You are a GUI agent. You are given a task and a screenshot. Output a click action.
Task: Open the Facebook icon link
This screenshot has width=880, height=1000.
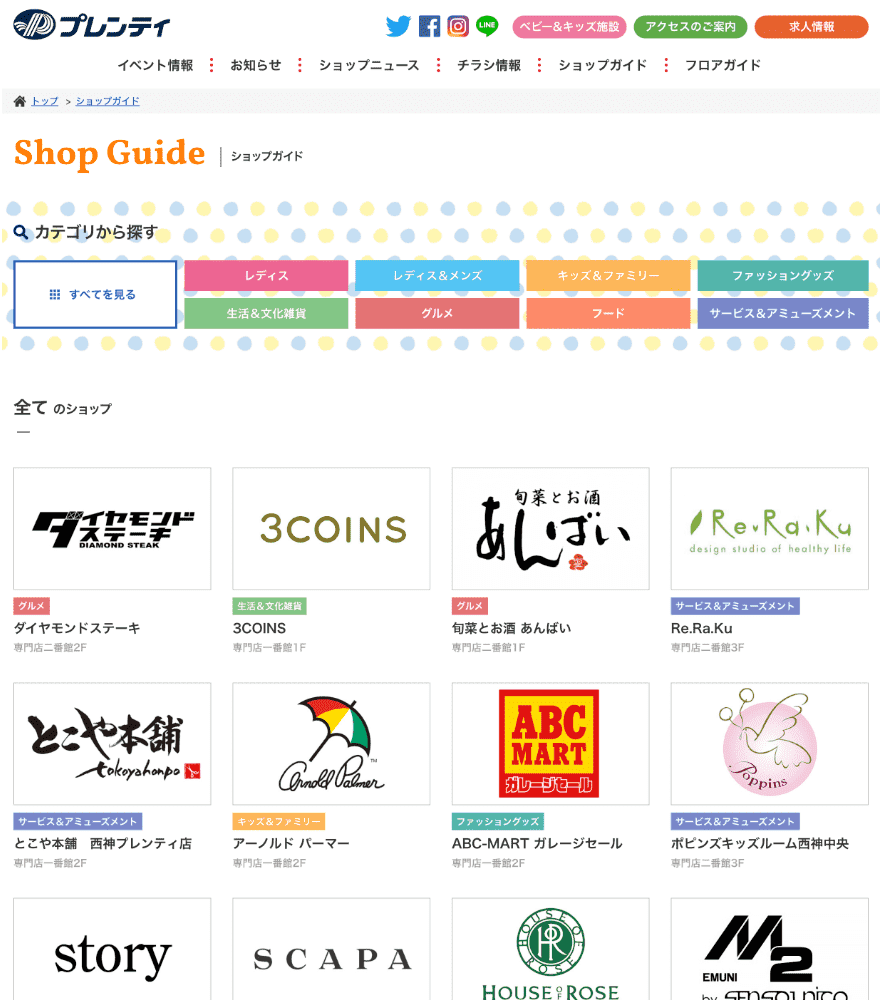[x=429, y=26]
